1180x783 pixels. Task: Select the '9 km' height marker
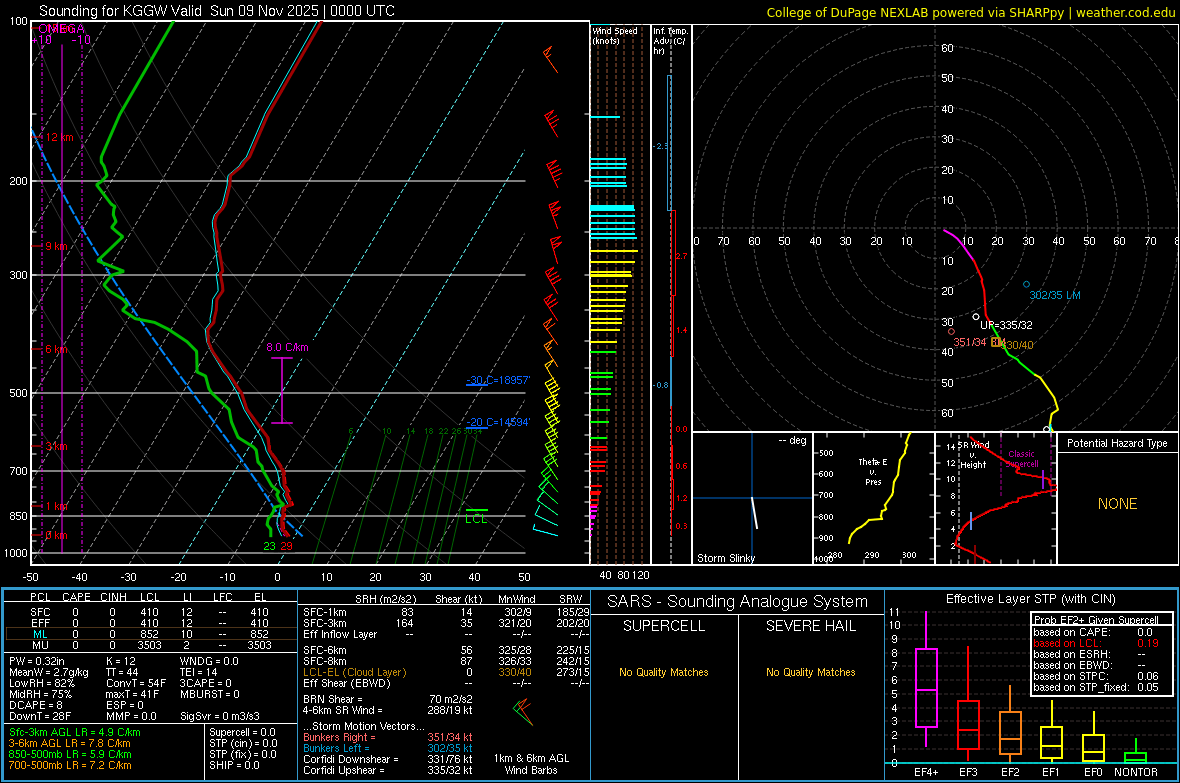pos(56,246)
